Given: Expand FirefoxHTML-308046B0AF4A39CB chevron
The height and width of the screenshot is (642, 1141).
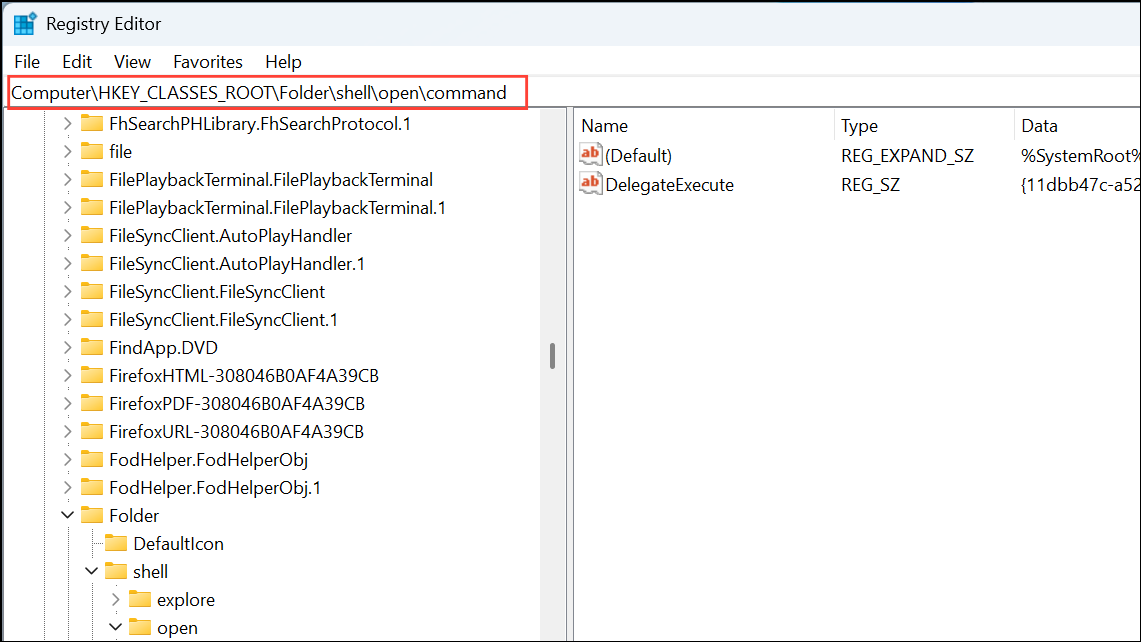Looking at the screenshot, I should point(68,376).
